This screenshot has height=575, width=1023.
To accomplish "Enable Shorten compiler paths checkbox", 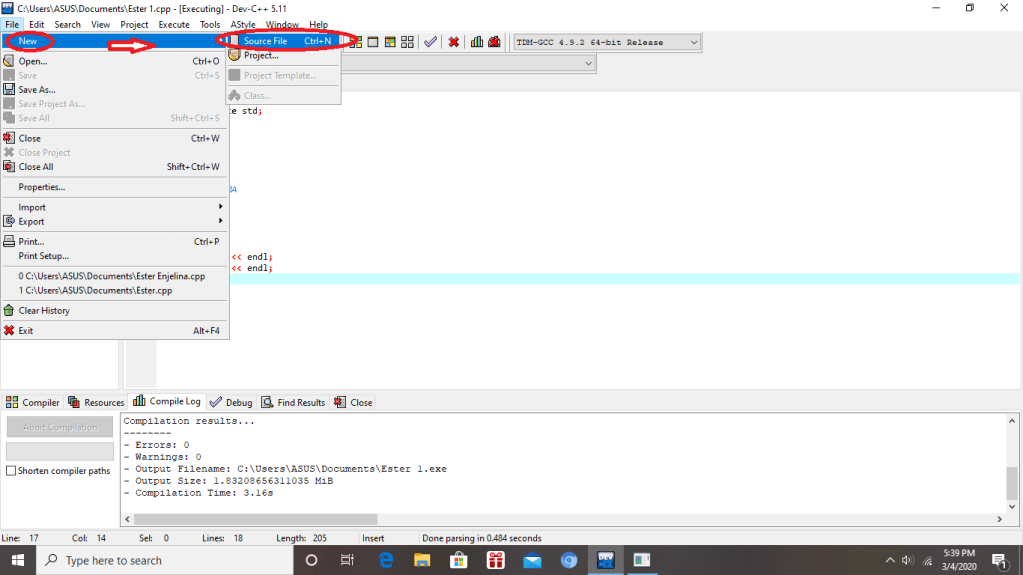I will pyautogui.click(x=12, y=471).
